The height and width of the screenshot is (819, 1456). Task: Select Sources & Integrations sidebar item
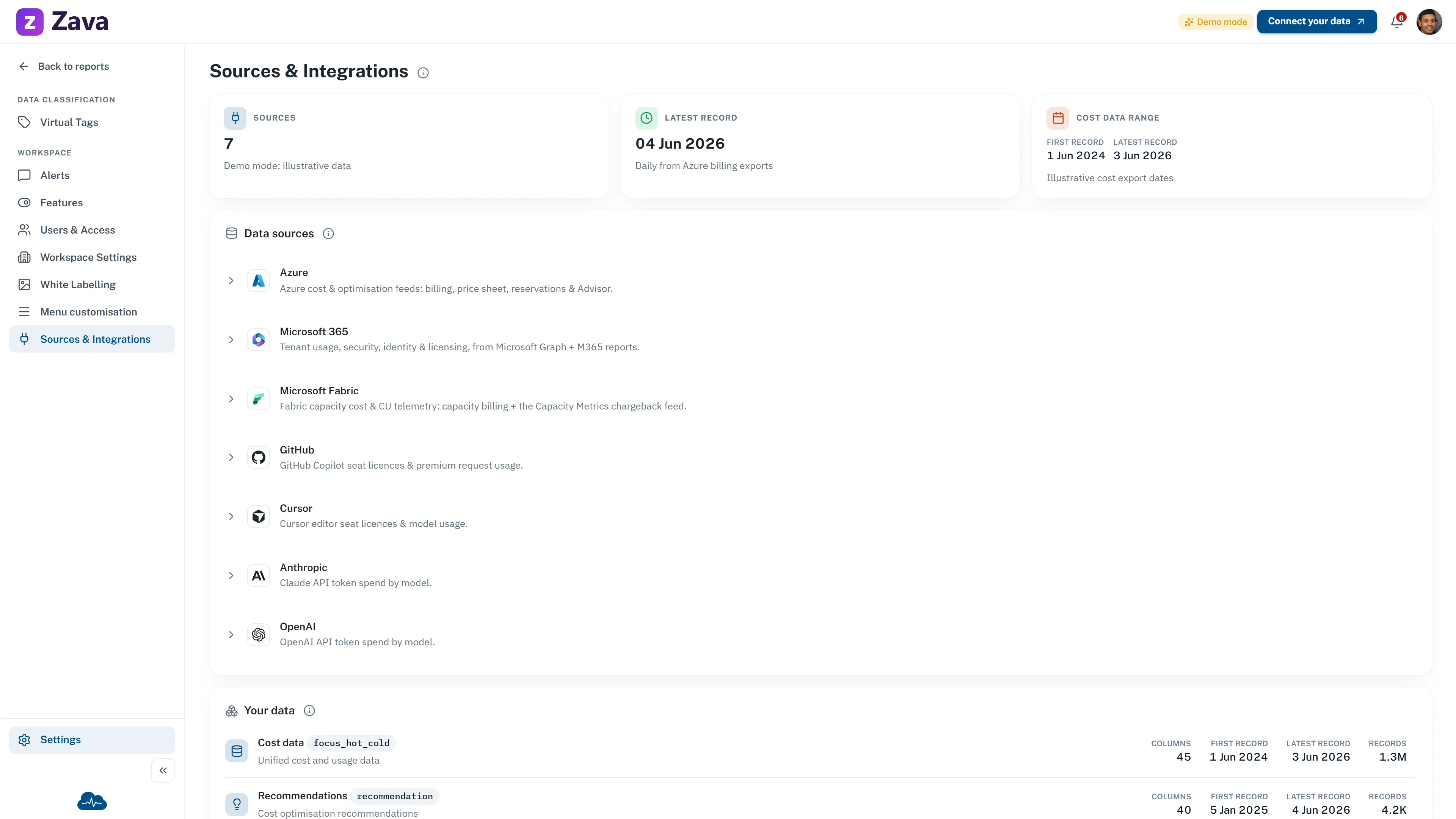pyautogui.click(x=92, y=339)
